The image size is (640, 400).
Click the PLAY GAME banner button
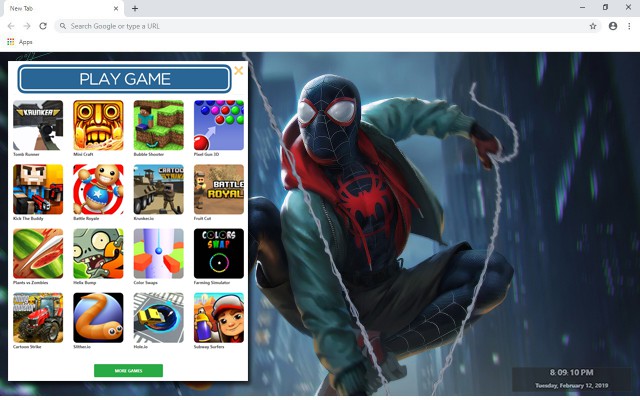[124, 79]
